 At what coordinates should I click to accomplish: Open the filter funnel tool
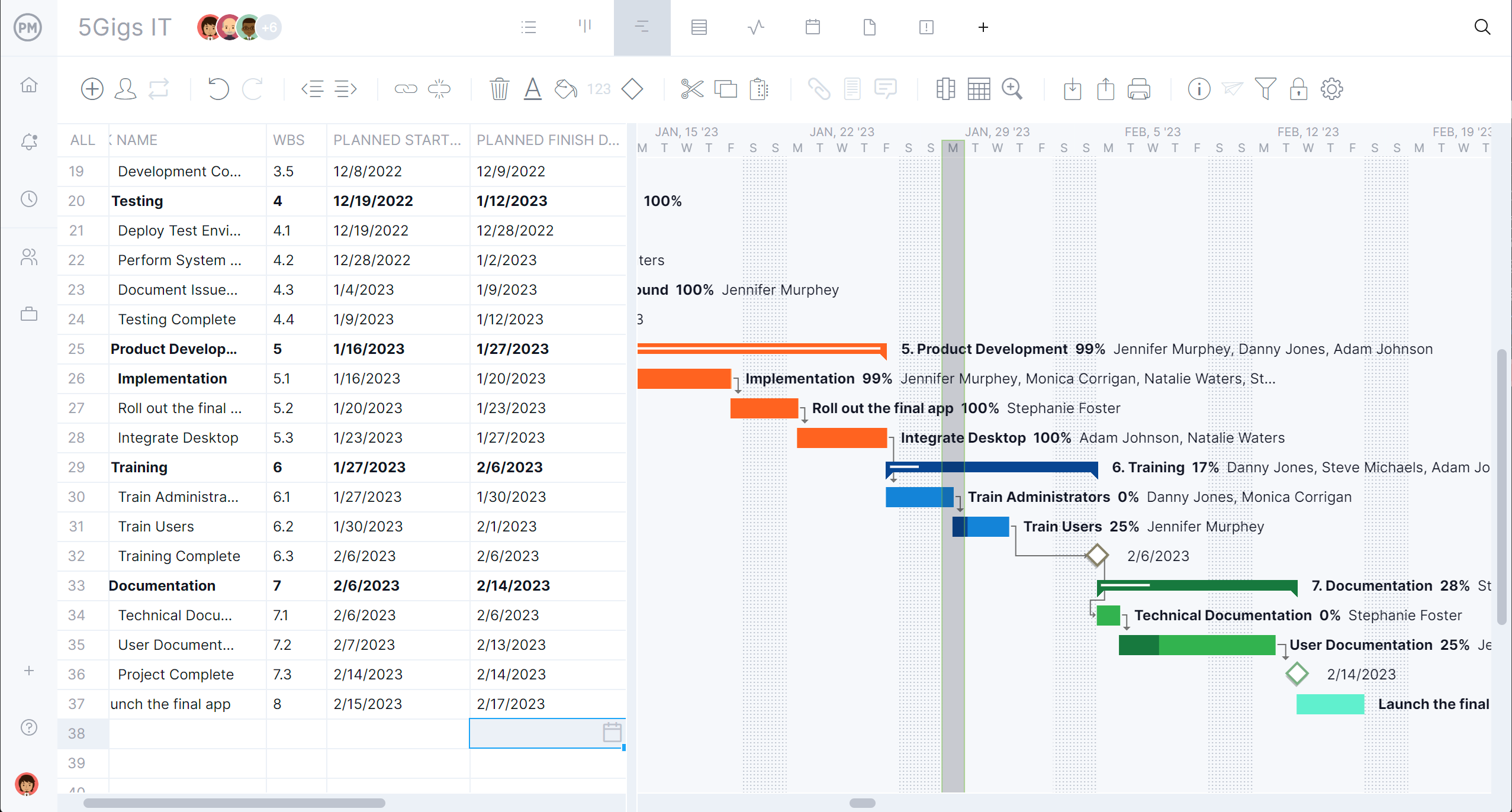point(1265,89)
